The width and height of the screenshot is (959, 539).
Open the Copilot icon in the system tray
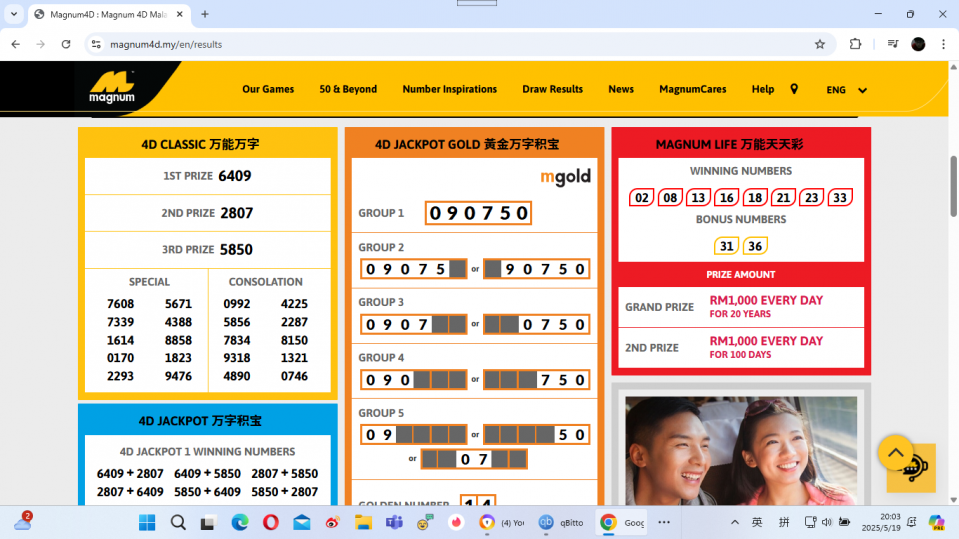(x=936, y=522)
